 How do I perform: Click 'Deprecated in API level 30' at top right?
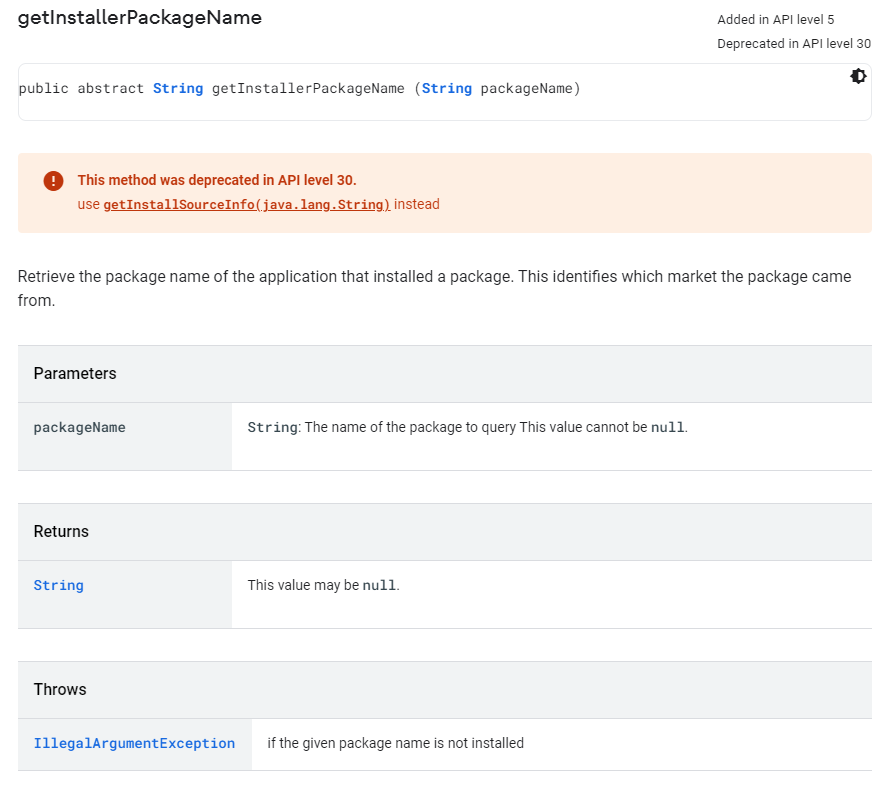pos(794,44)
